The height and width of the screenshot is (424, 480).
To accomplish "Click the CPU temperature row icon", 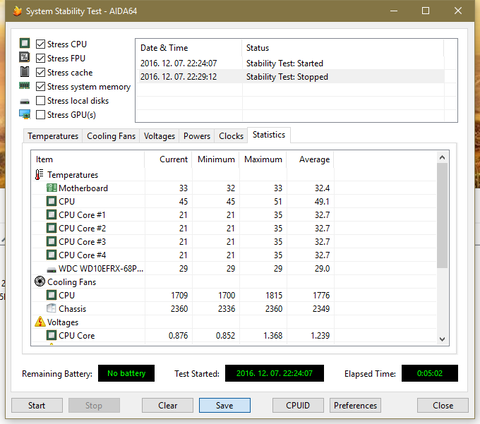I will 51,201.
